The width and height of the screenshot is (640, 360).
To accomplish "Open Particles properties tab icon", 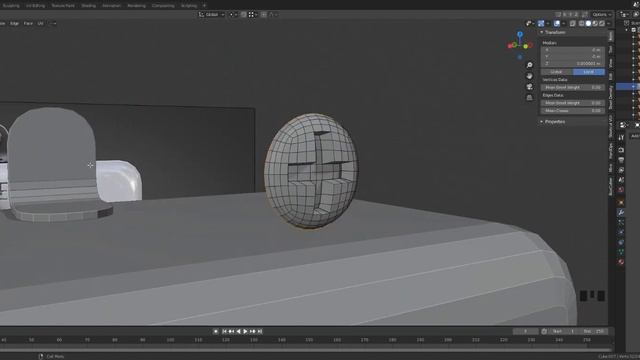I will tap(621, 222).
